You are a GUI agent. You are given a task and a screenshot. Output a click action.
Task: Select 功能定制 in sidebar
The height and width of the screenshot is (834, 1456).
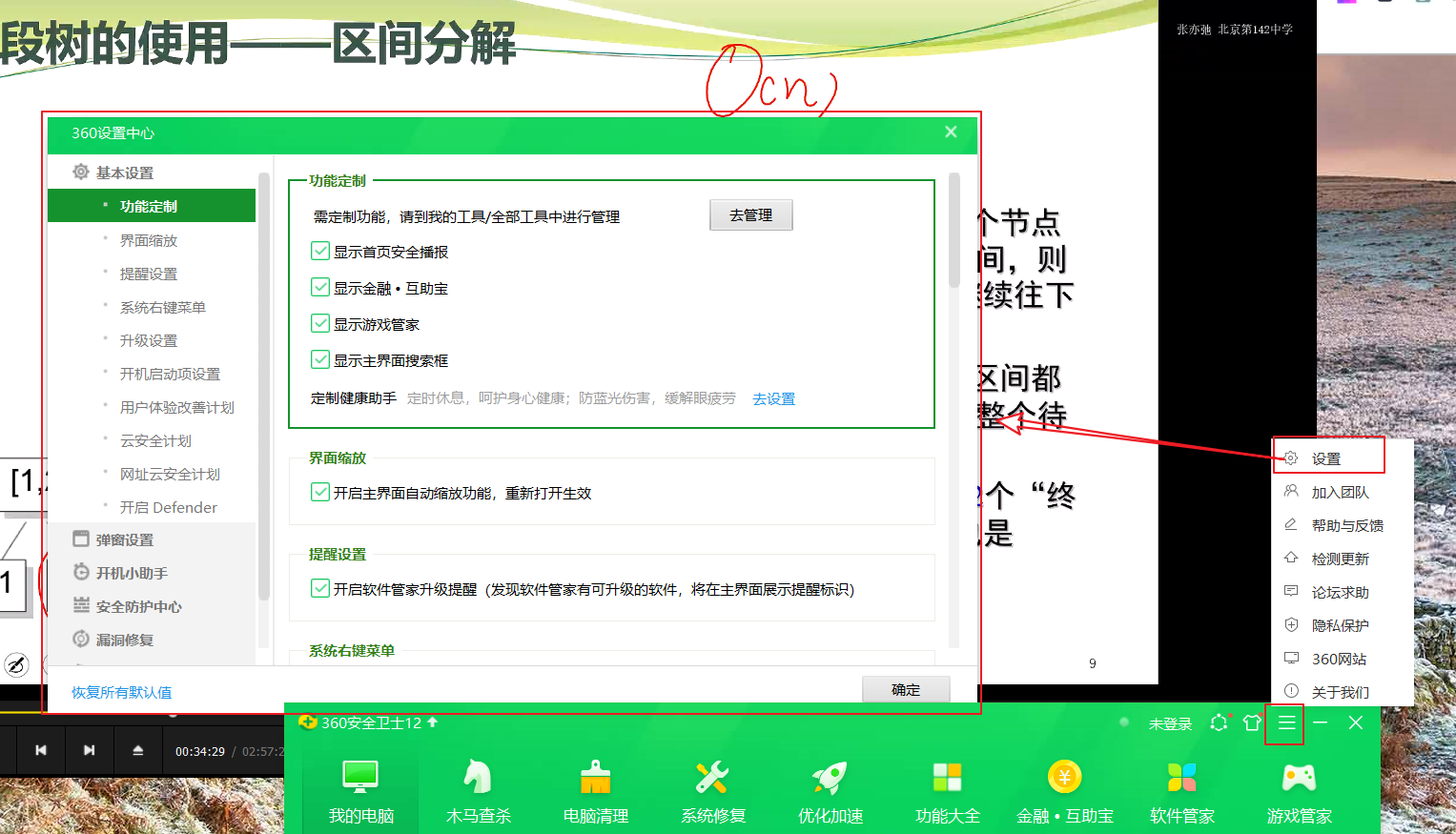point(152,206)
